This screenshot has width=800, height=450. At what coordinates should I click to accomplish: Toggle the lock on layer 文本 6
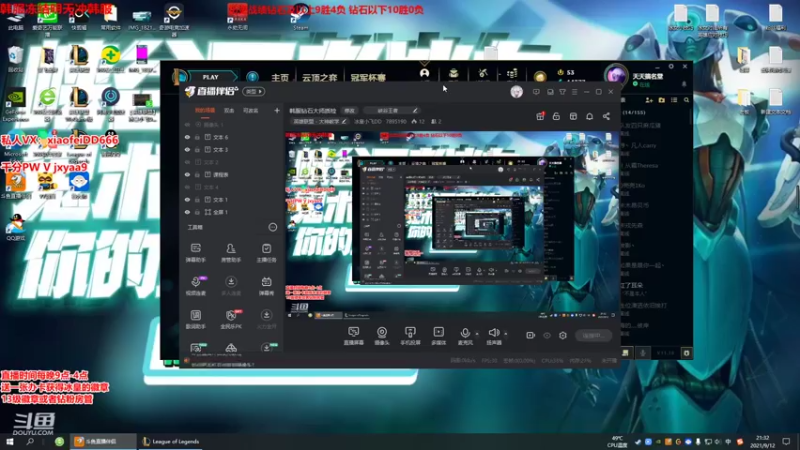click(197, 137)
